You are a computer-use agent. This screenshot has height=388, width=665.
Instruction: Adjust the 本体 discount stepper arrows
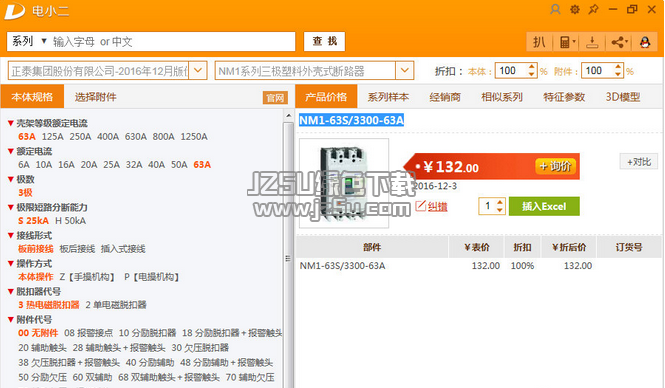[x=531, y=70]
